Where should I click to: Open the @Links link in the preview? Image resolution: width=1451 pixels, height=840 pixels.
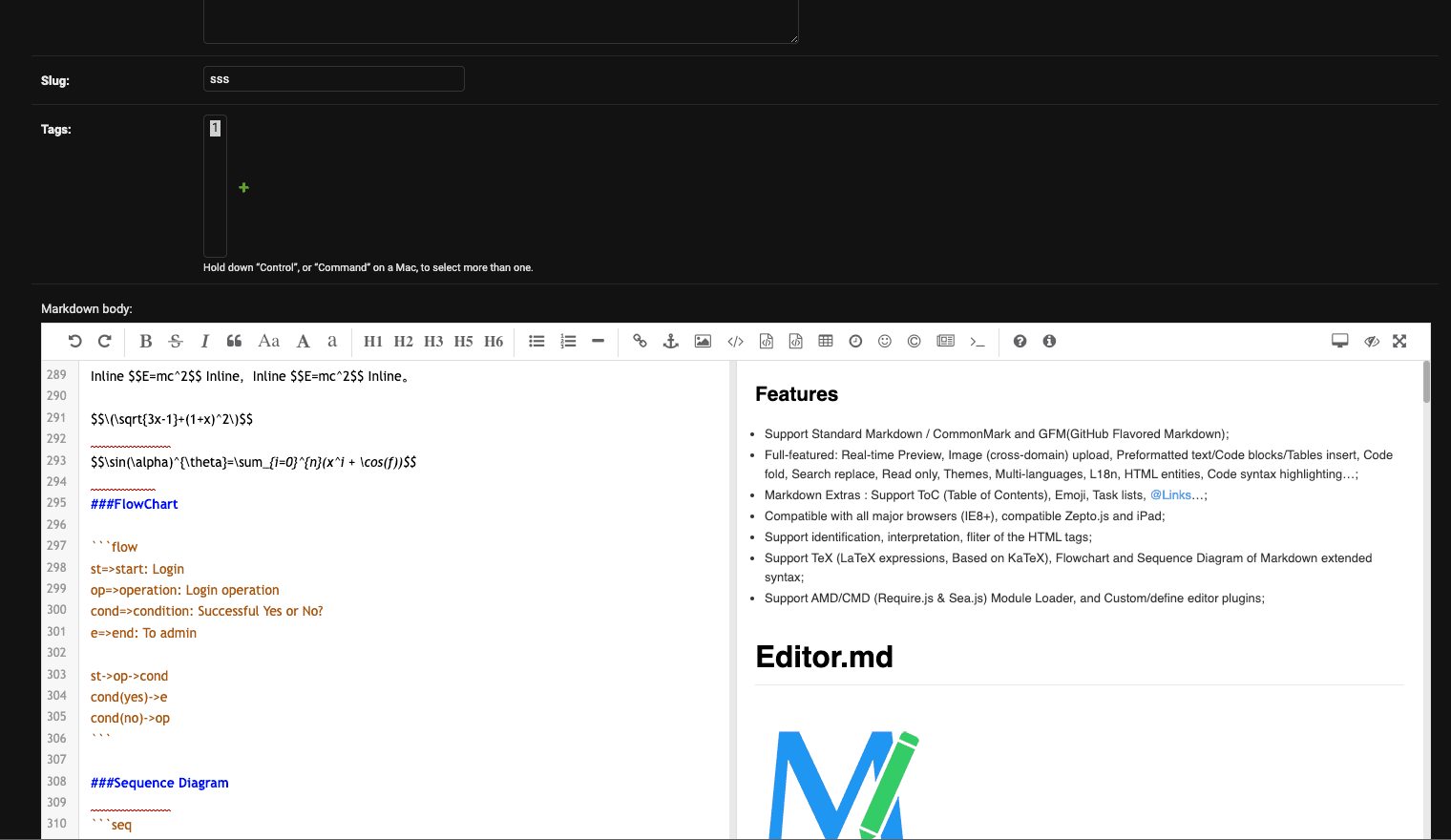[1170, 495]
